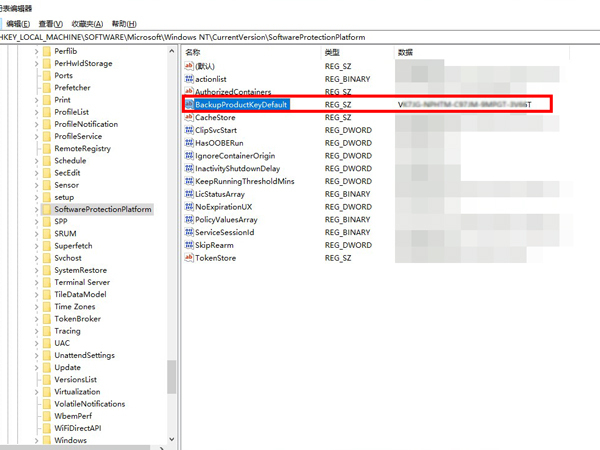The width and height of the screenshot is (600, 450).
Task: Expand the Virtualization key arrow
Action: tap(35, 392)
